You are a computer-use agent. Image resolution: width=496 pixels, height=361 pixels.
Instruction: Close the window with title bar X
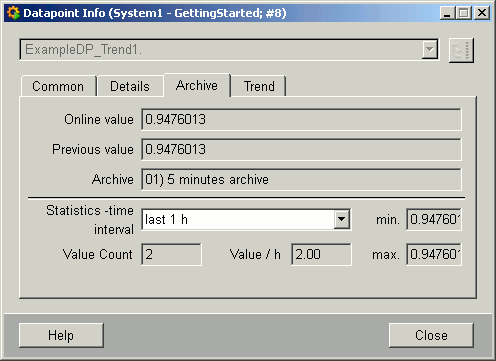coord(482,13)
